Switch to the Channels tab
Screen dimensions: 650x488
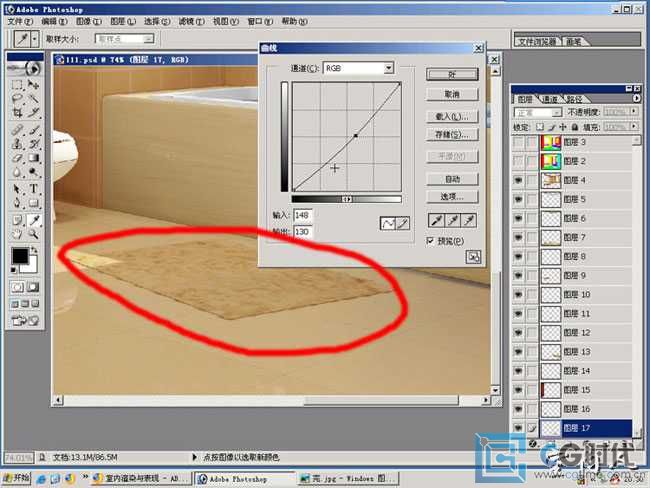tap(550, 100)
